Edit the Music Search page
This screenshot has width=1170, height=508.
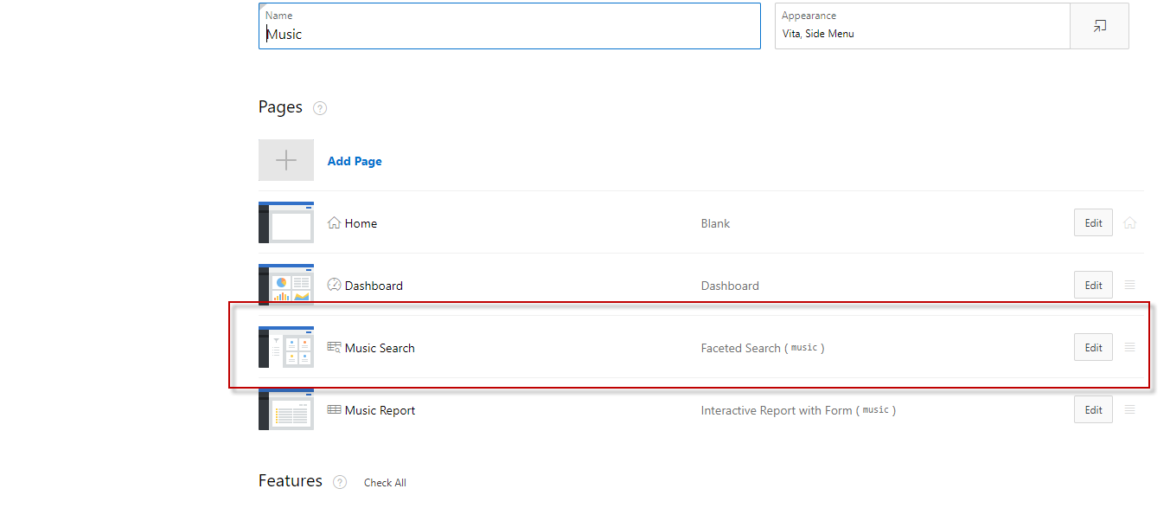(x=1093, y=347)
